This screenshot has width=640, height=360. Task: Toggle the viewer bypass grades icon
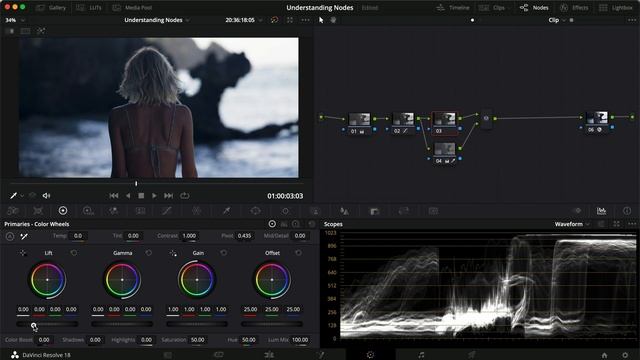pyautogui.click(x=274, y=20)
